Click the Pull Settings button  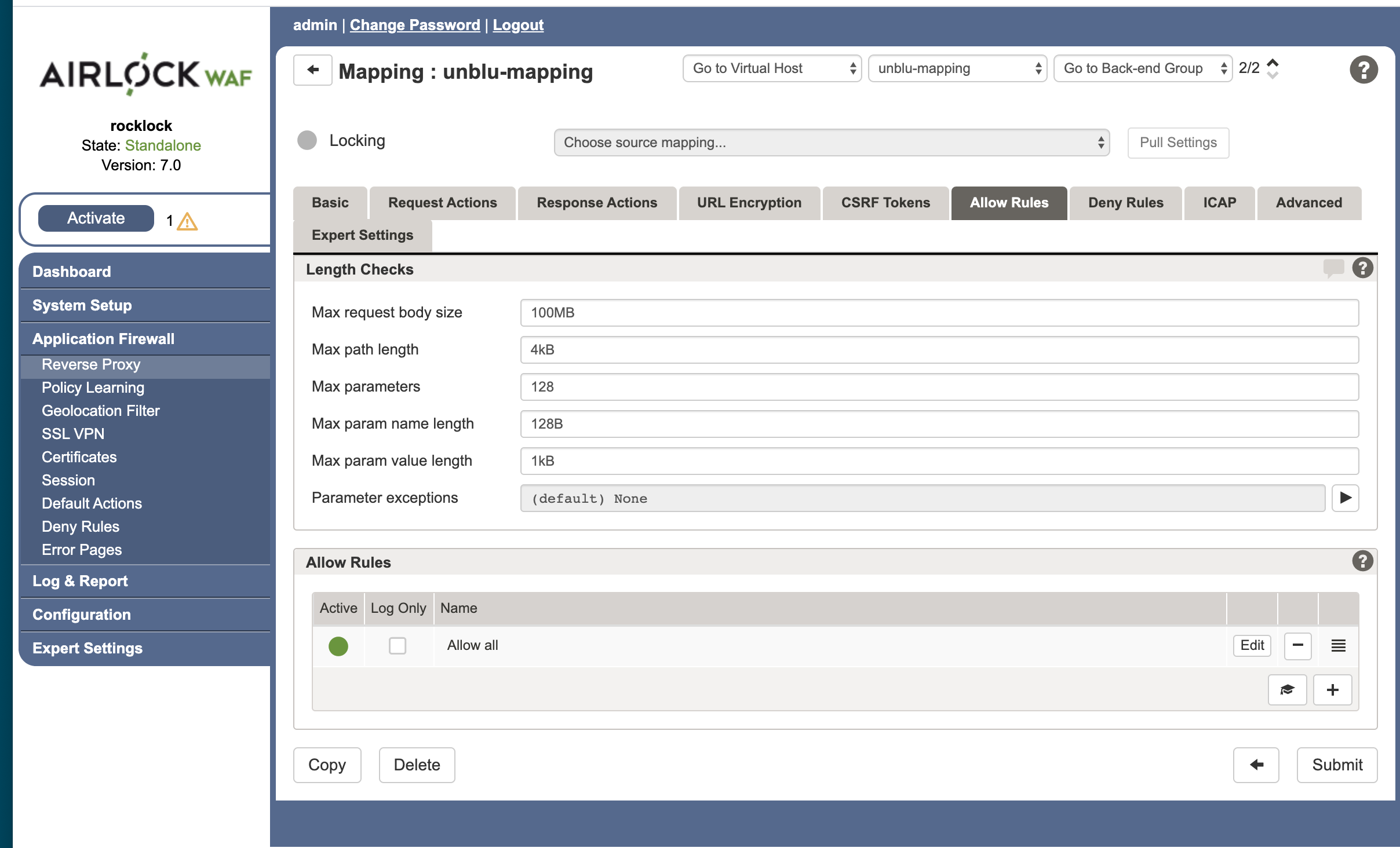point(1178,141)
